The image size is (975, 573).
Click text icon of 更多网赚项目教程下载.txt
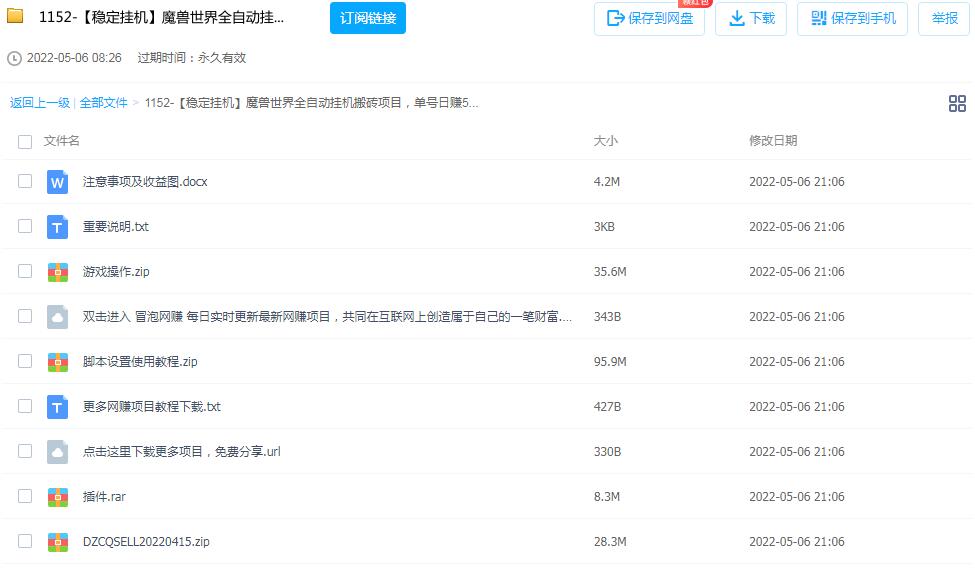(x=58, y=407)
